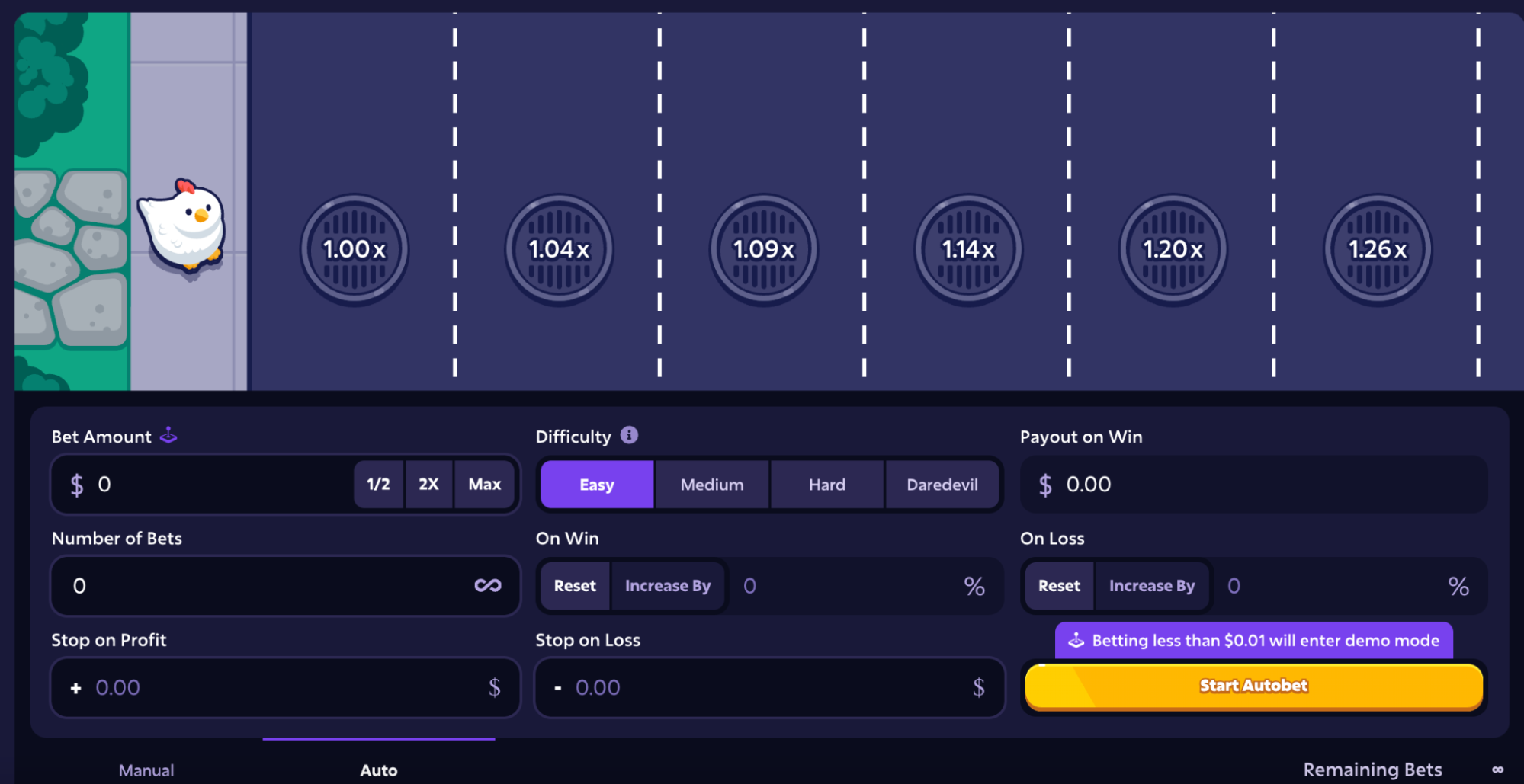The image size is (1524, 784).
Task: Set On Loss to Reset
Action: (1059, 586)
